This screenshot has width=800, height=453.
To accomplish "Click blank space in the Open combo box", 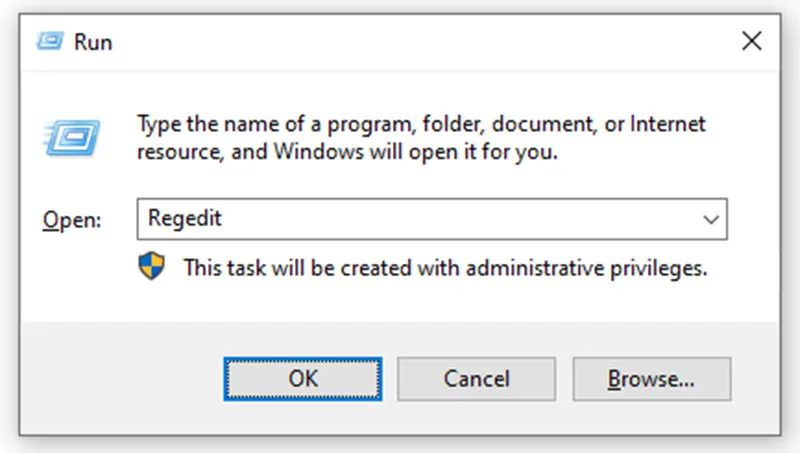I will [459, 219].
